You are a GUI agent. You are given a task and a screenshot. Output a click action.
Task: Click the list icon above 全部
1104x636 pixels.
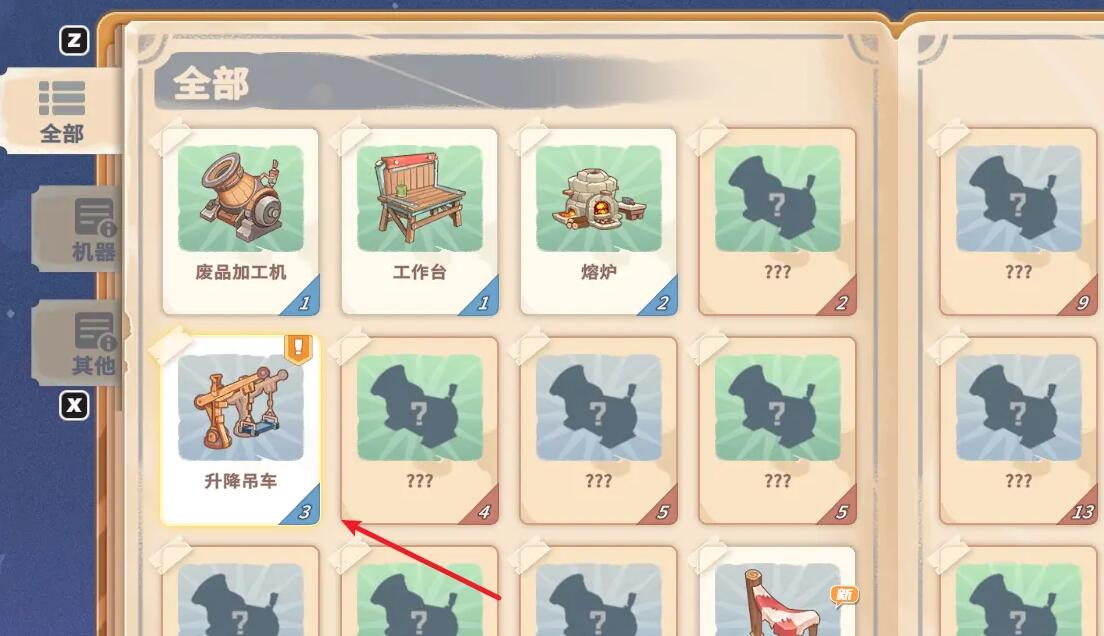[x=62, y=97]
